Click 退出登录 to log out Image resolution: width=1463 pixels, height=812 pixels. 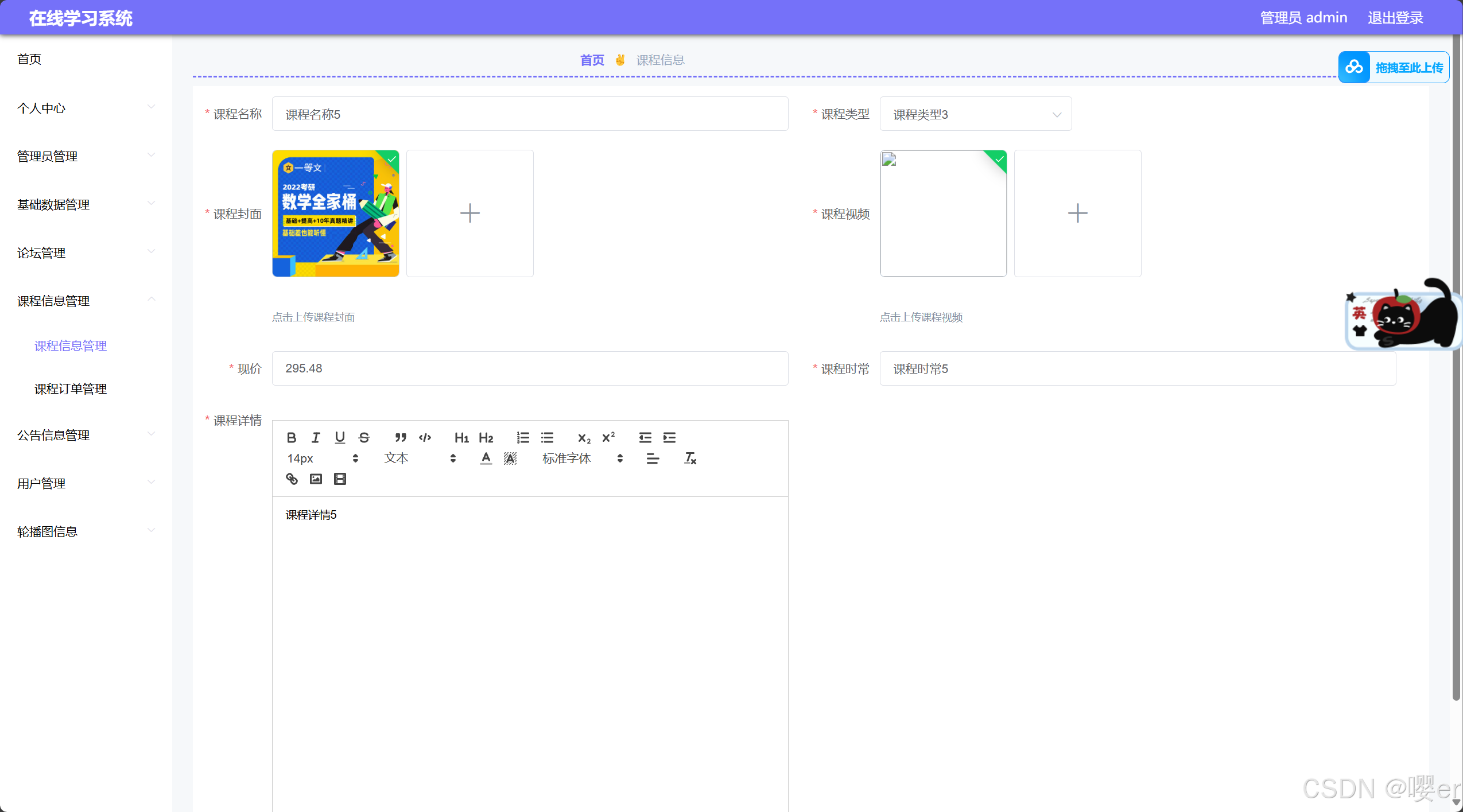(1395, 18)
